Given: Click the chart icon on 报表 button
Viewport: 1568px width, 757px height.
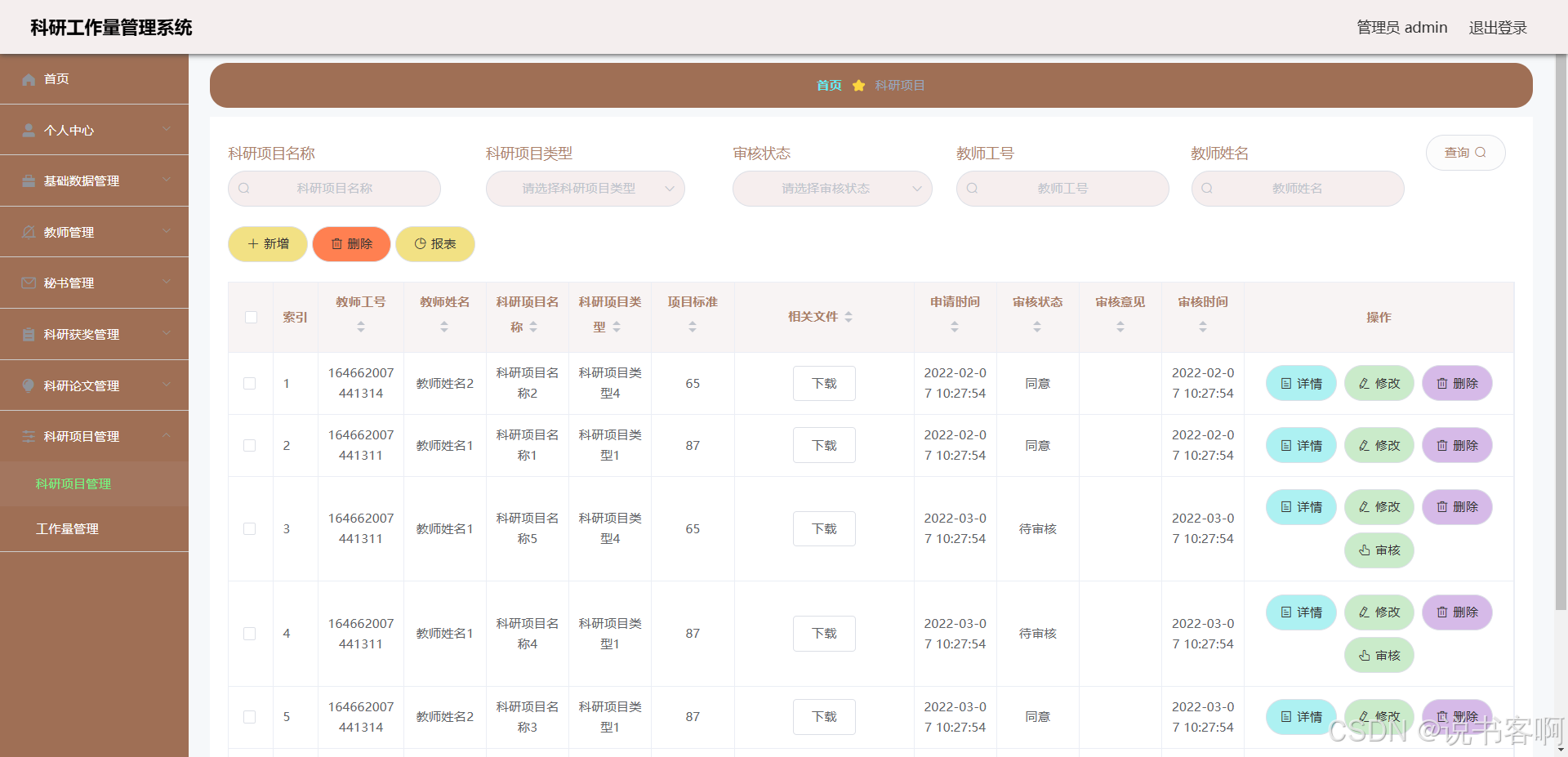Looking at the screenshot, I should click(420, 244).
